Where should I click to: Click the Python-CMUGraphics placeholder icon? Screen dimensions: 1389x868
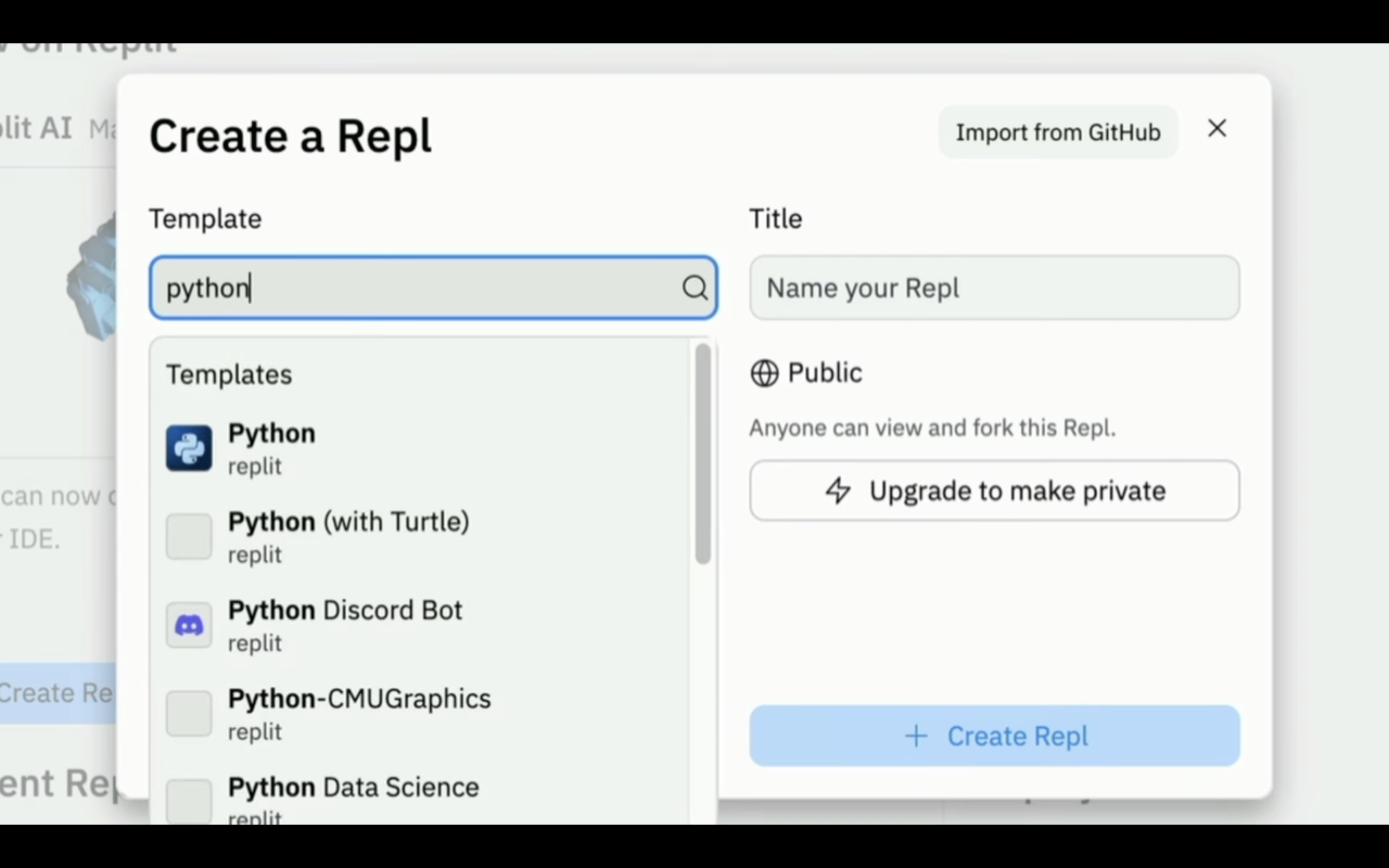click(189, 714)
